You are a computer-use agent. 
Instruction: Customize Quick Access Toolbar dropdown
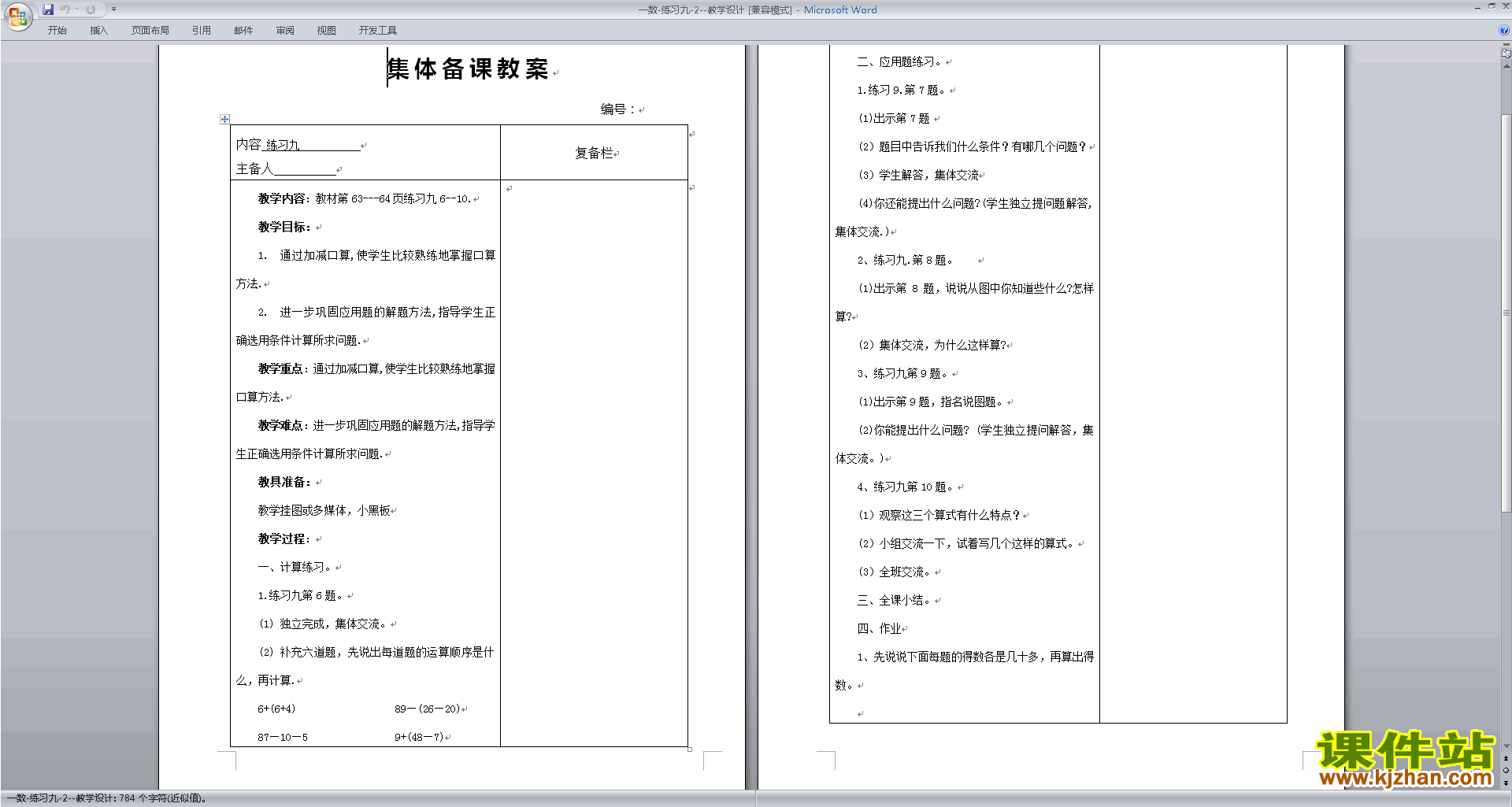tap(113, 9)
